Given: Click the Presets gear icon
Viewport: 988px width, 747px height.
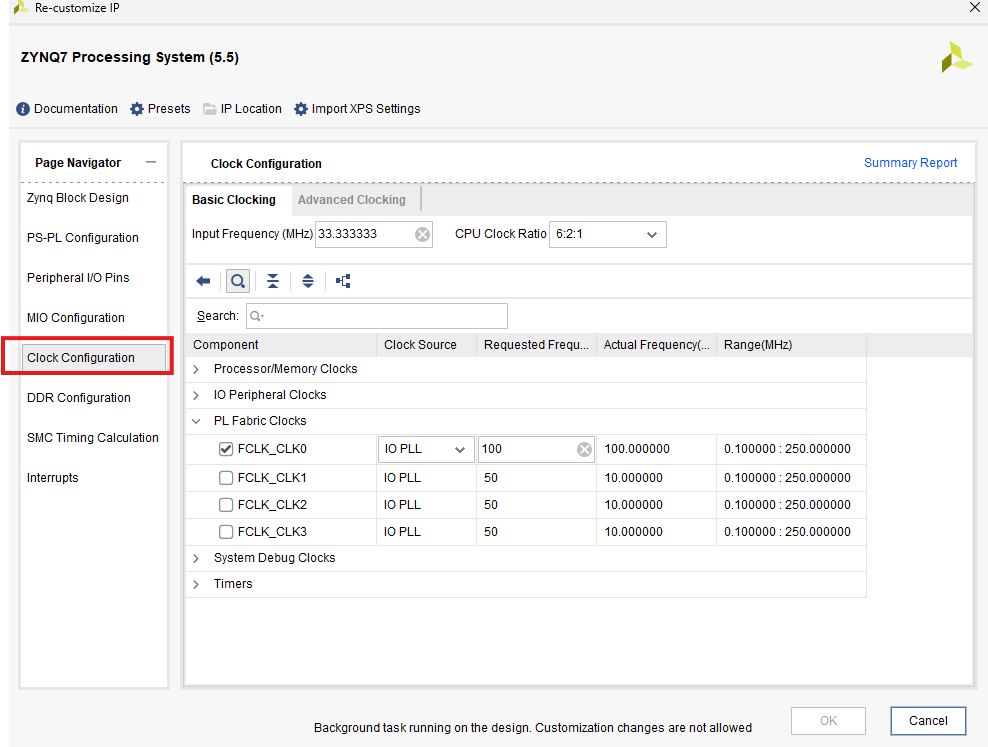Looking at the screenshot, I should (x=137, y=109).
